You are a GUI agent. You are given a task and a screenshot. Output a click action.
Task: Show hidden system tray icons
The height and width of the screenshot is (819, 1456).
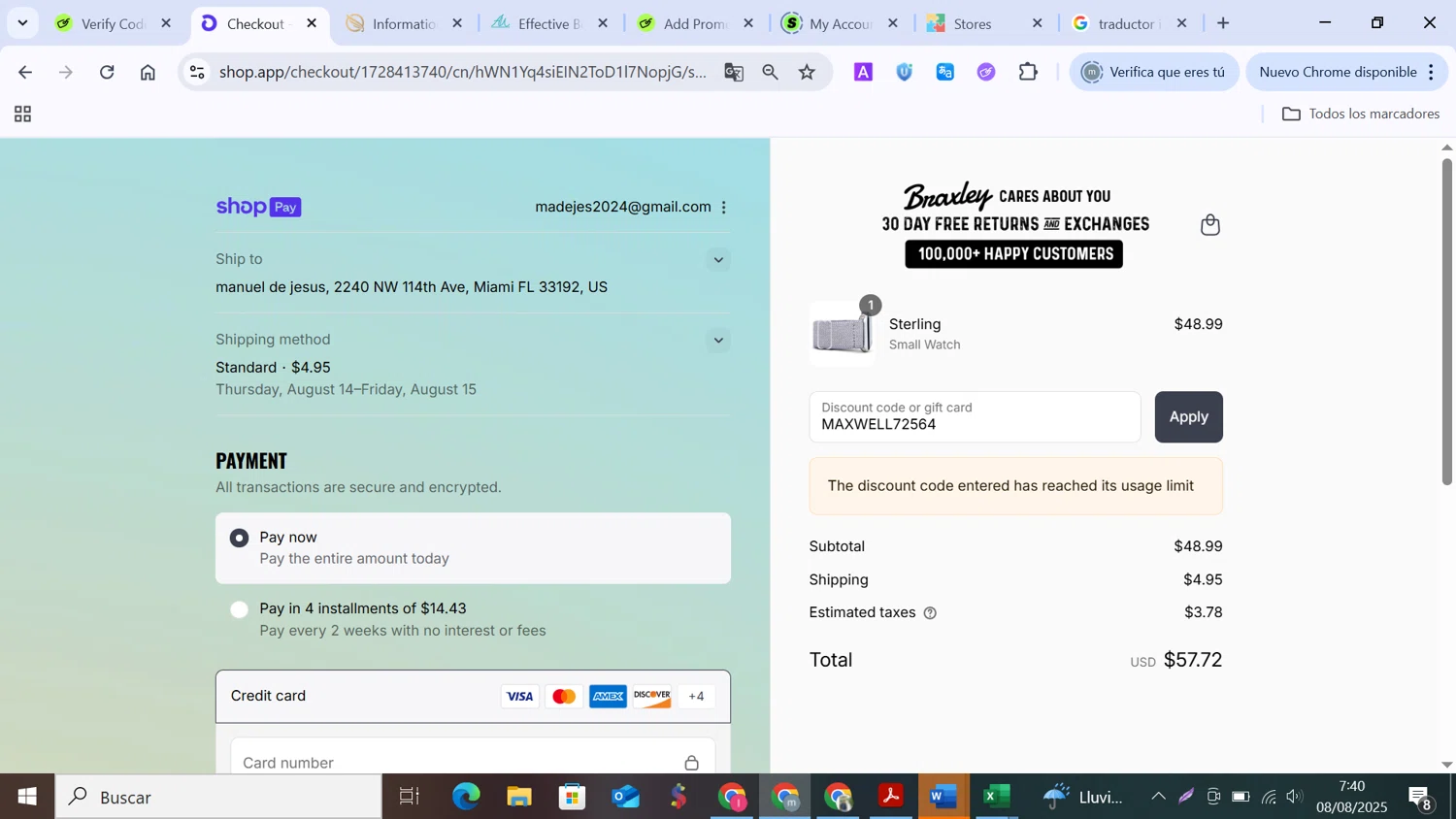pyautogui.click(x=1158, y=797)
